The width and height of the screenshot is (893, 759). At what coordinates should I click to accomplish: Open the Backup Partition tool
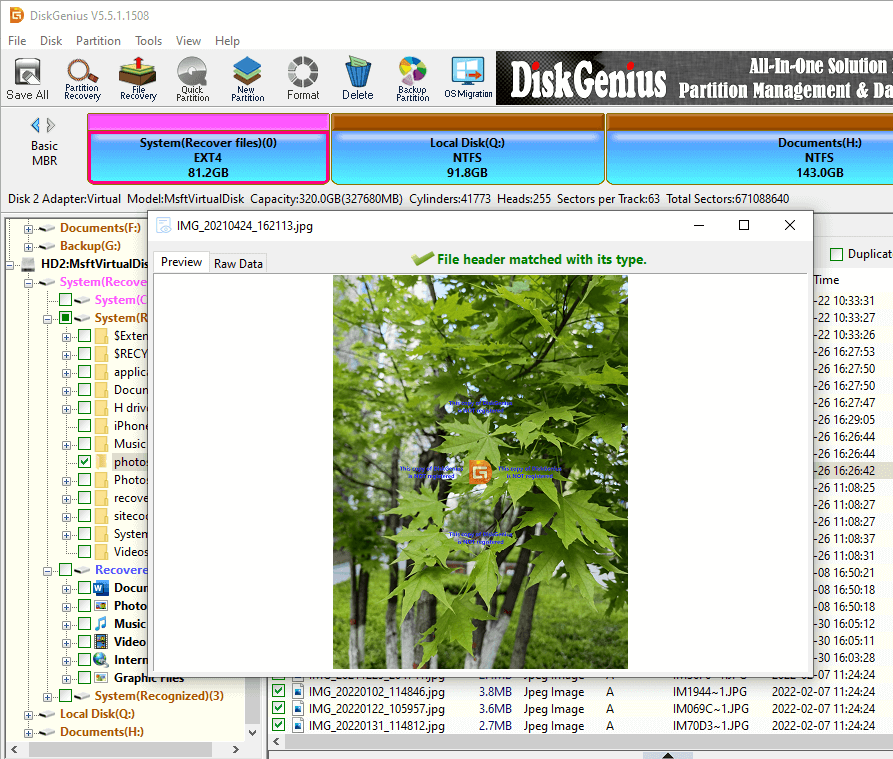(412, 78)
